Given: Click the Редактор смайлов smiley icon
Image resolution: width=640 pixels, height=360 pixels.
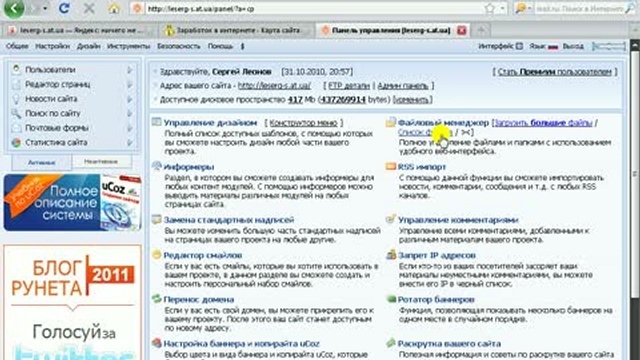Looking at the screenshot, I should click(x=157, y=255).
